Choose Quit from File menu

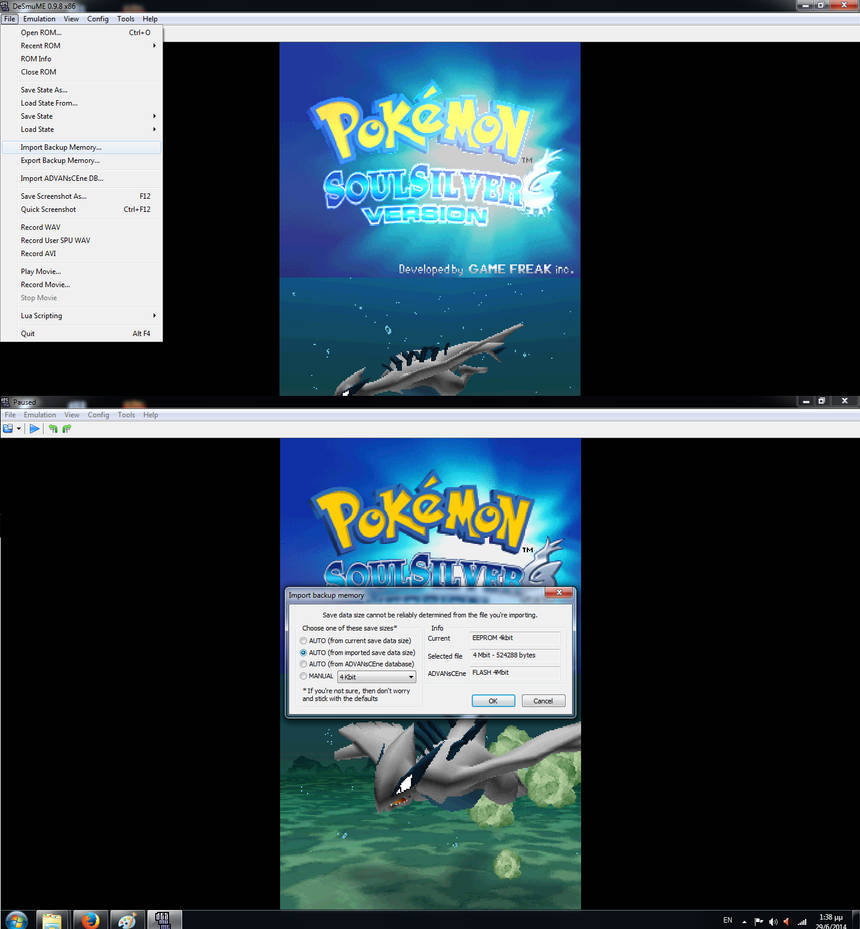(x=82, y=334)
